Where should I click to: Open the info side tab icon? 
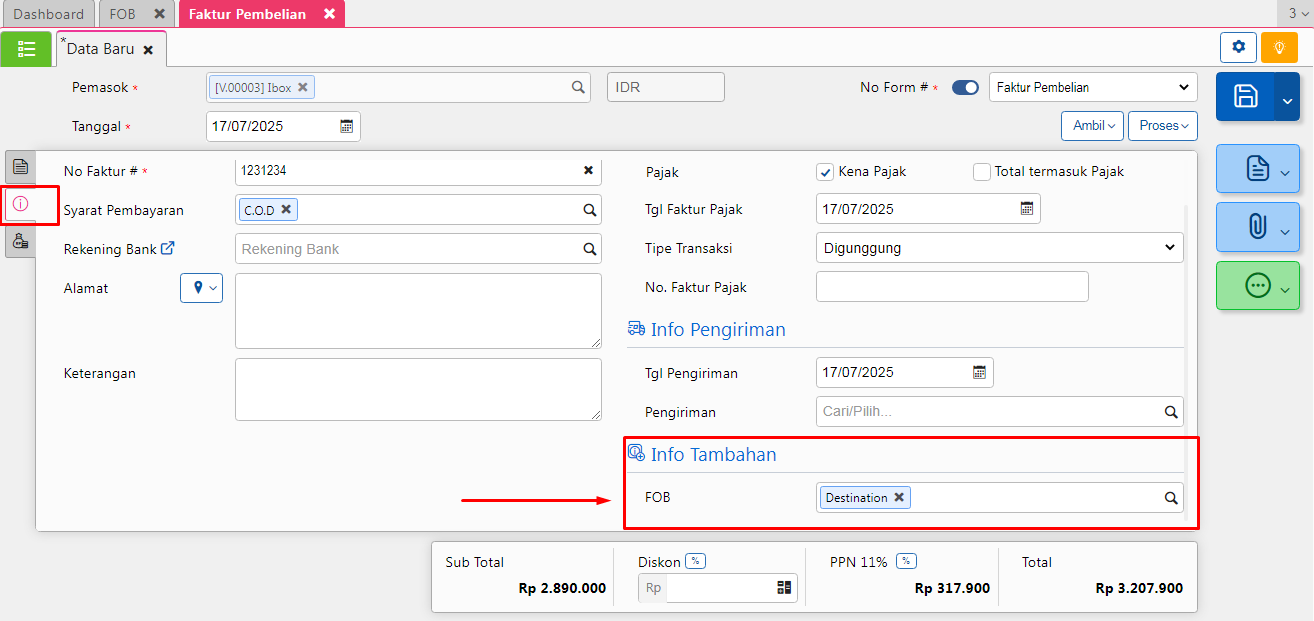coord(20,204)
